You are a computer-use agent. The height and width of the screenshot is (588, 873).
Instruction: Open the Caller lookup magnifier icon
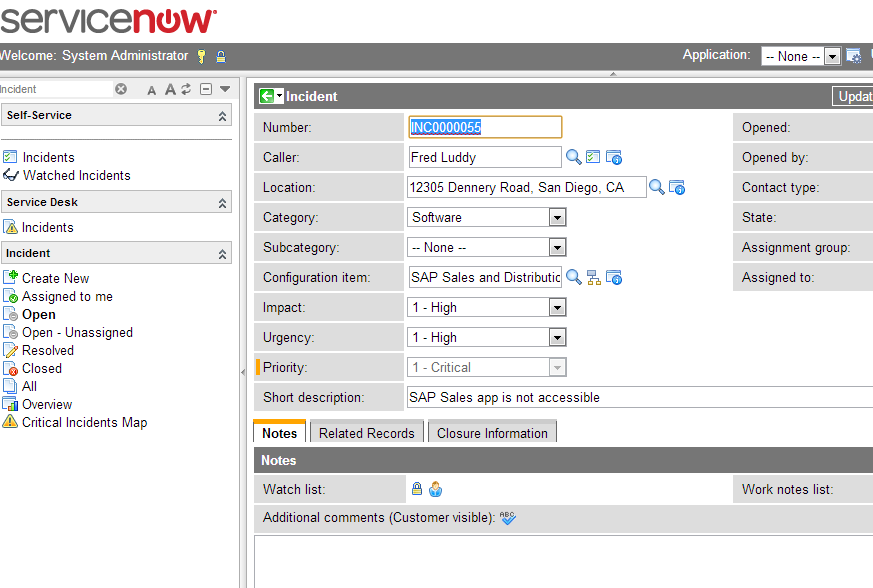point(573,157)
